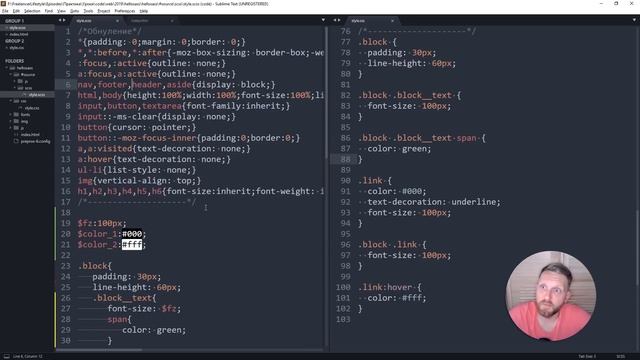The width and height of the screenshot is (640, 360).
Task: Open tab list dropdown of right pane
Action: tap(634, 20)
